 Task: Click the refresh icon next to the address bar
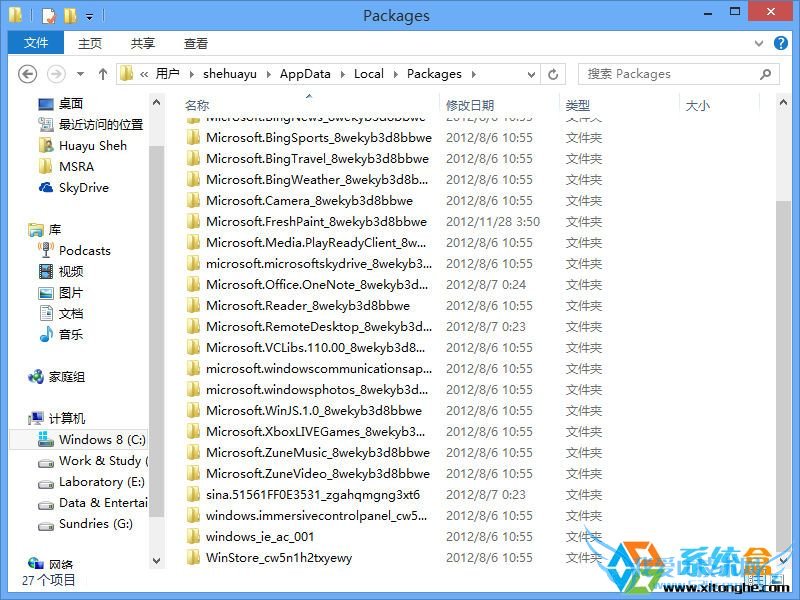coord(552,74)
